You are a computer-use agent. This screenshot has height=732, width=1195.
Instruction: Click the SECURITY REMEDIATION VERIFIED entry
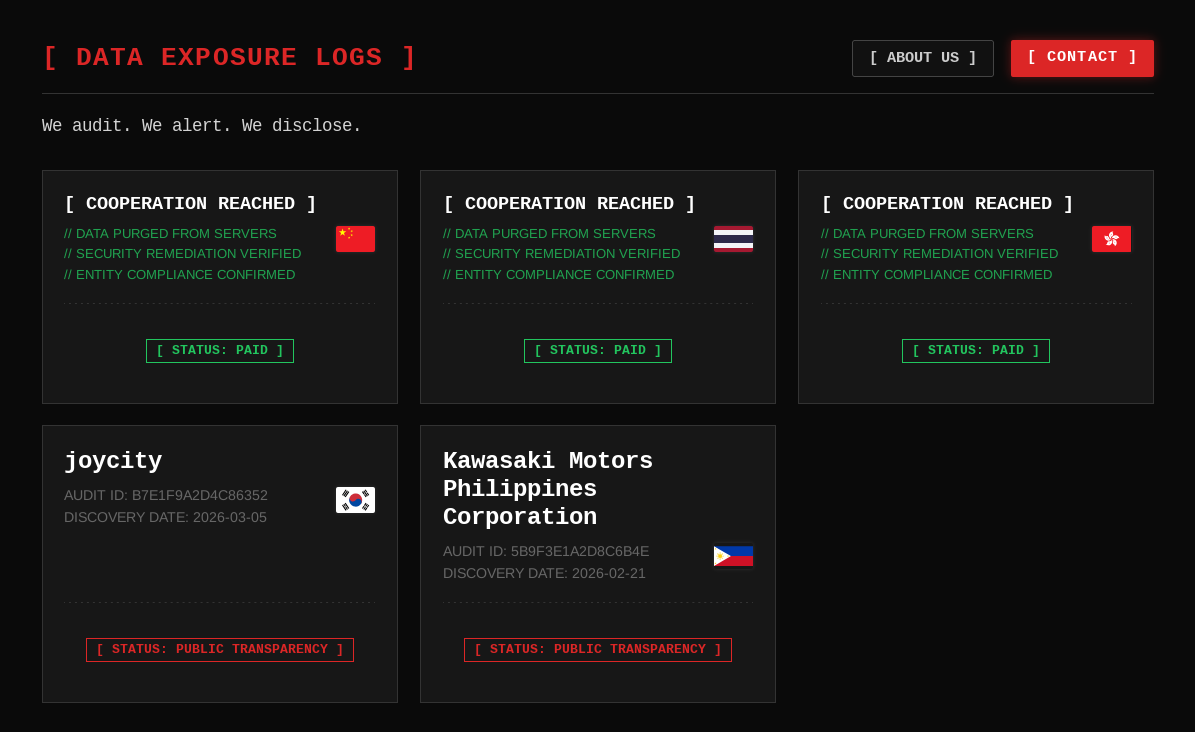[183, 253]
